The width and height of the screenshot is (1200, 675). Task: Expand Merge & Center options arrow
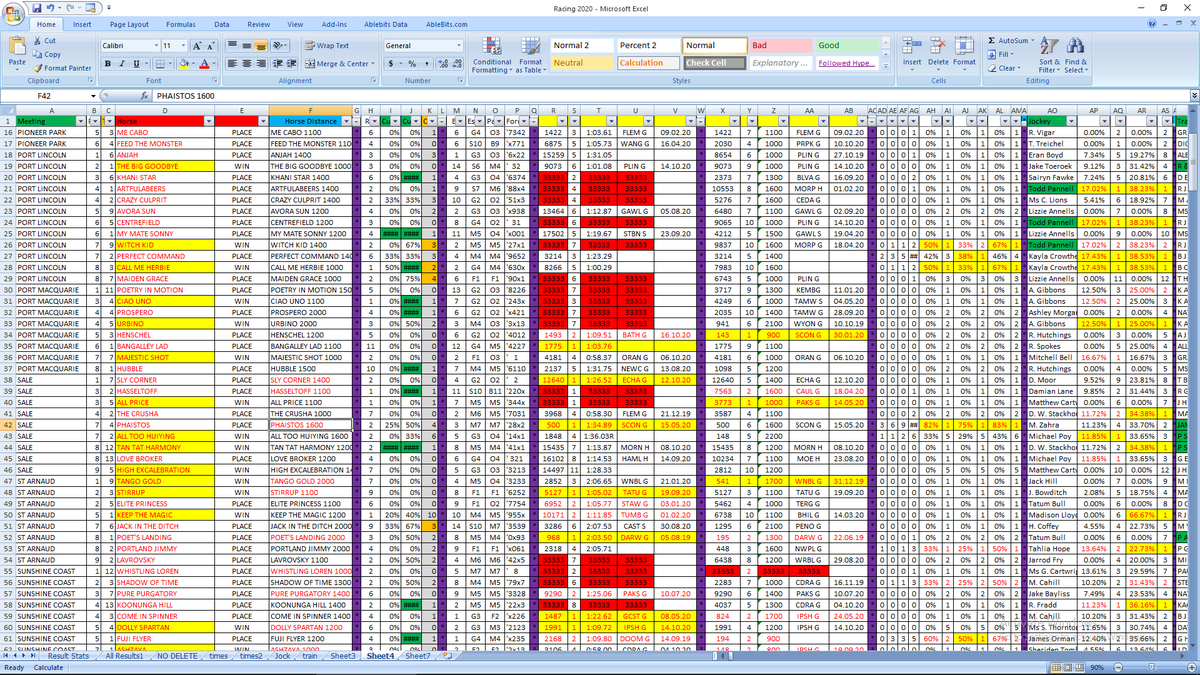373,63
